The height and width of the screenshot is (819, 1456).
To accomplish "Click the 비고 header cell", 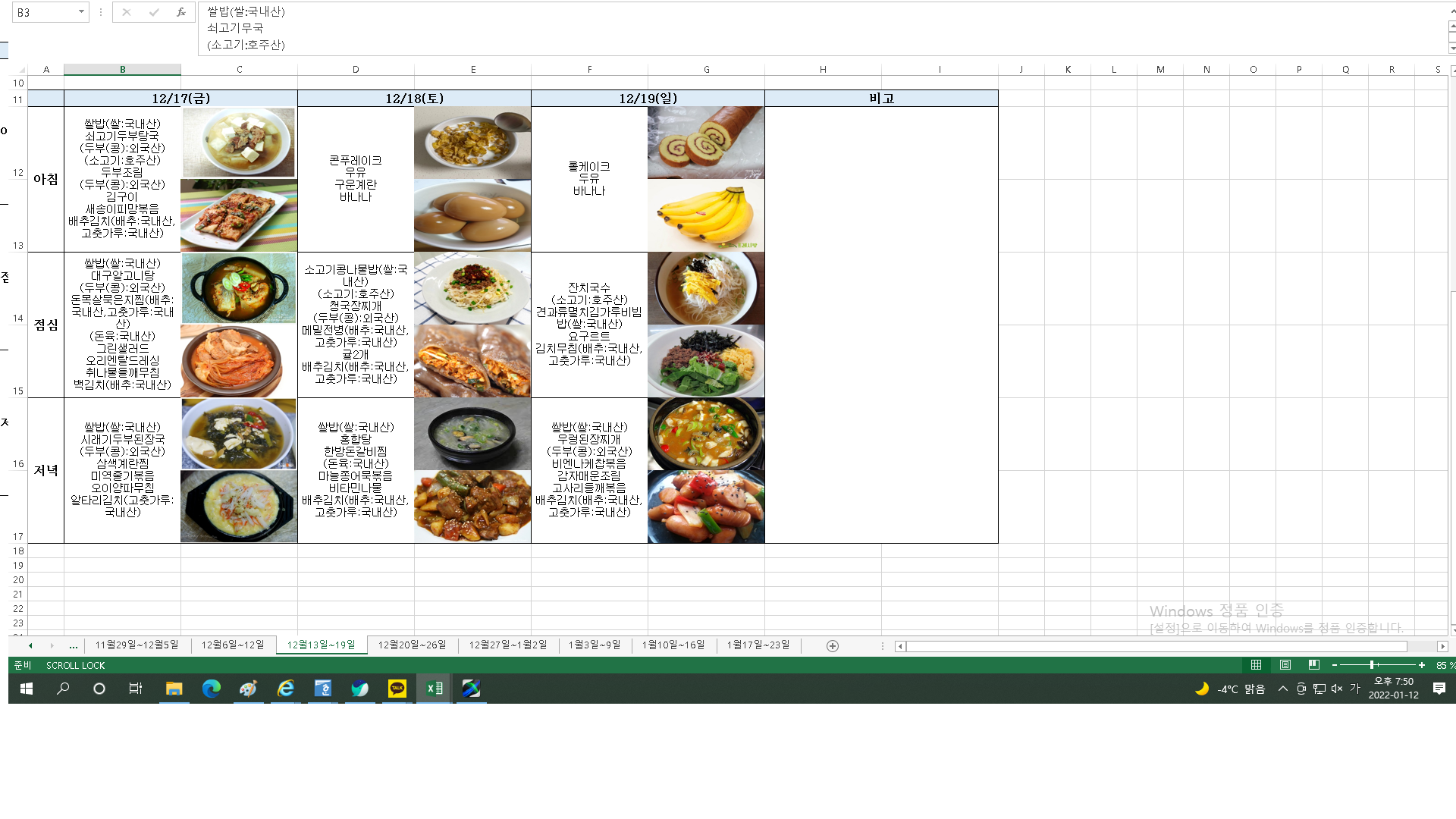I will click(x=881, y=99).
